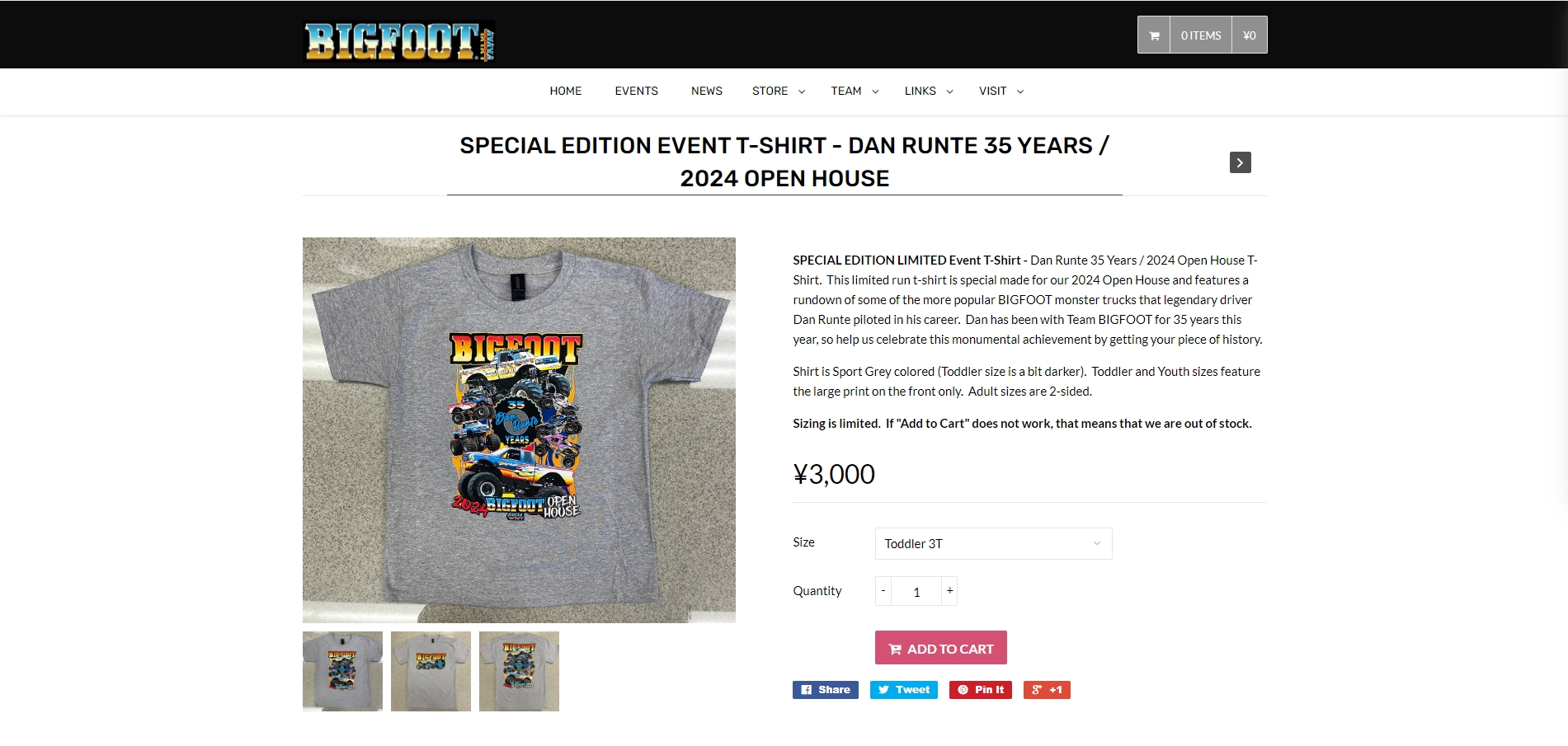
Task: Select the second shirt thumbnail
Action: pyautogui.click(x=431, y=671)
